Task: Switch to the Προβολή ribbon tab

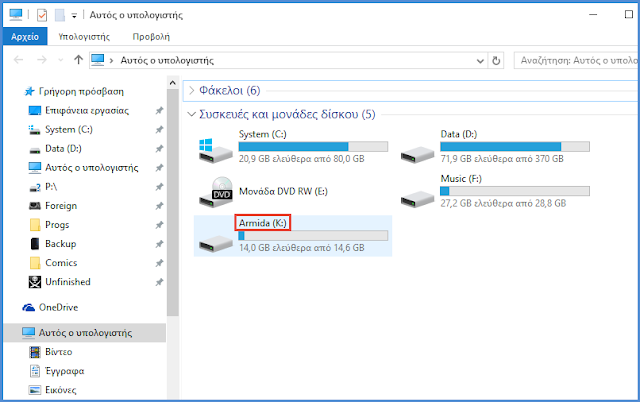Action: tap(151, 36)
